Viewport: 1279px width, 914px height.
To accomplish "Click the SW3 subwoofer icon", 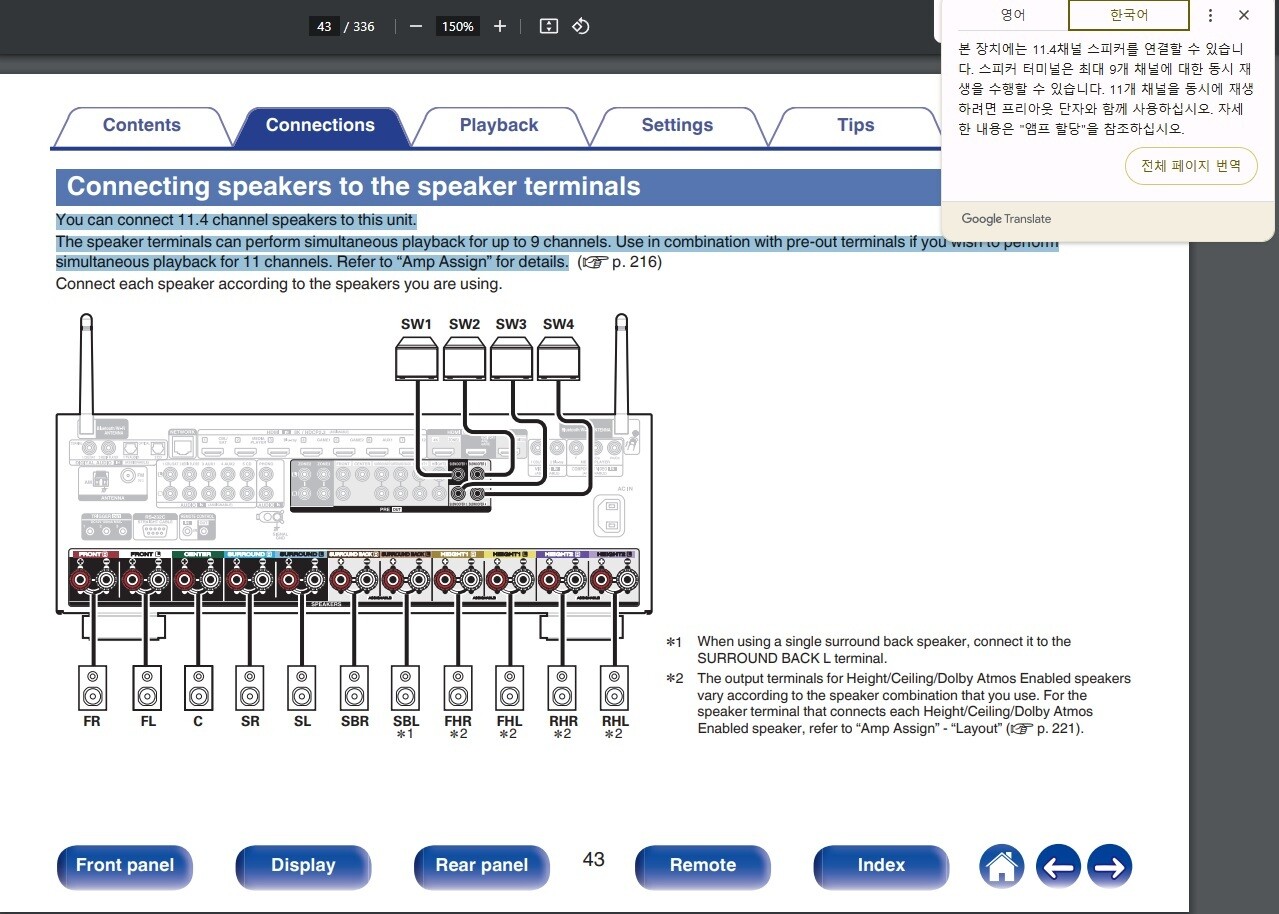I will [x=511, y=358].
